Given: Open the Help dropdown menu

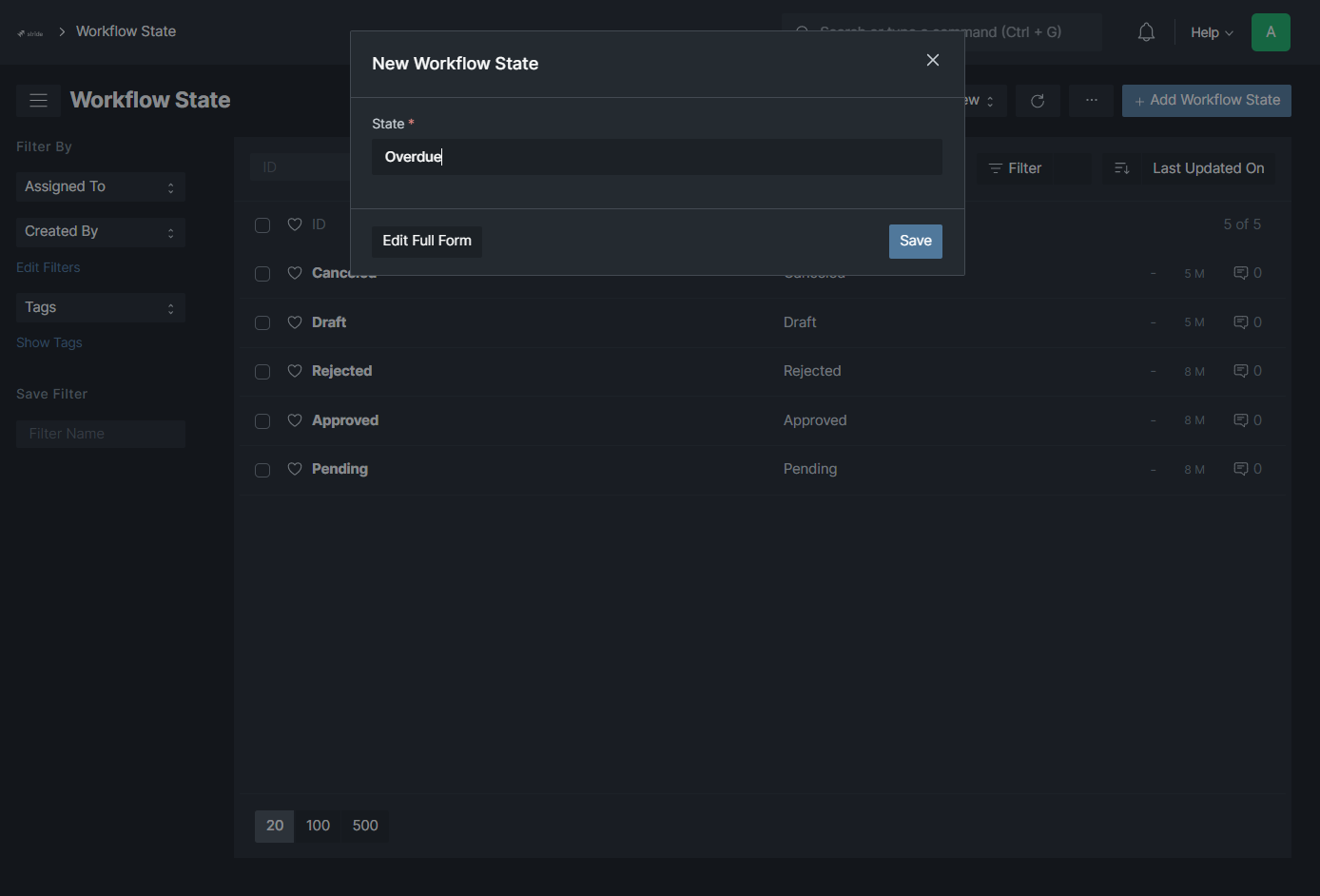Looking at the screenshot, I should click(x=1212, y=32).
